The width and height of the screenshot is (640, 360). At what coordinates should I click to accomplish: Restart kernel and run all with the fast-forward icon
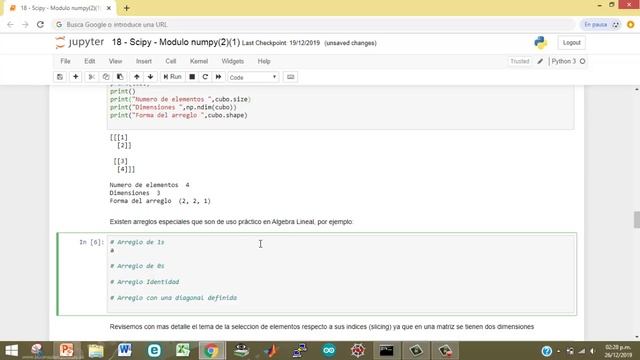tap(218, 77)
